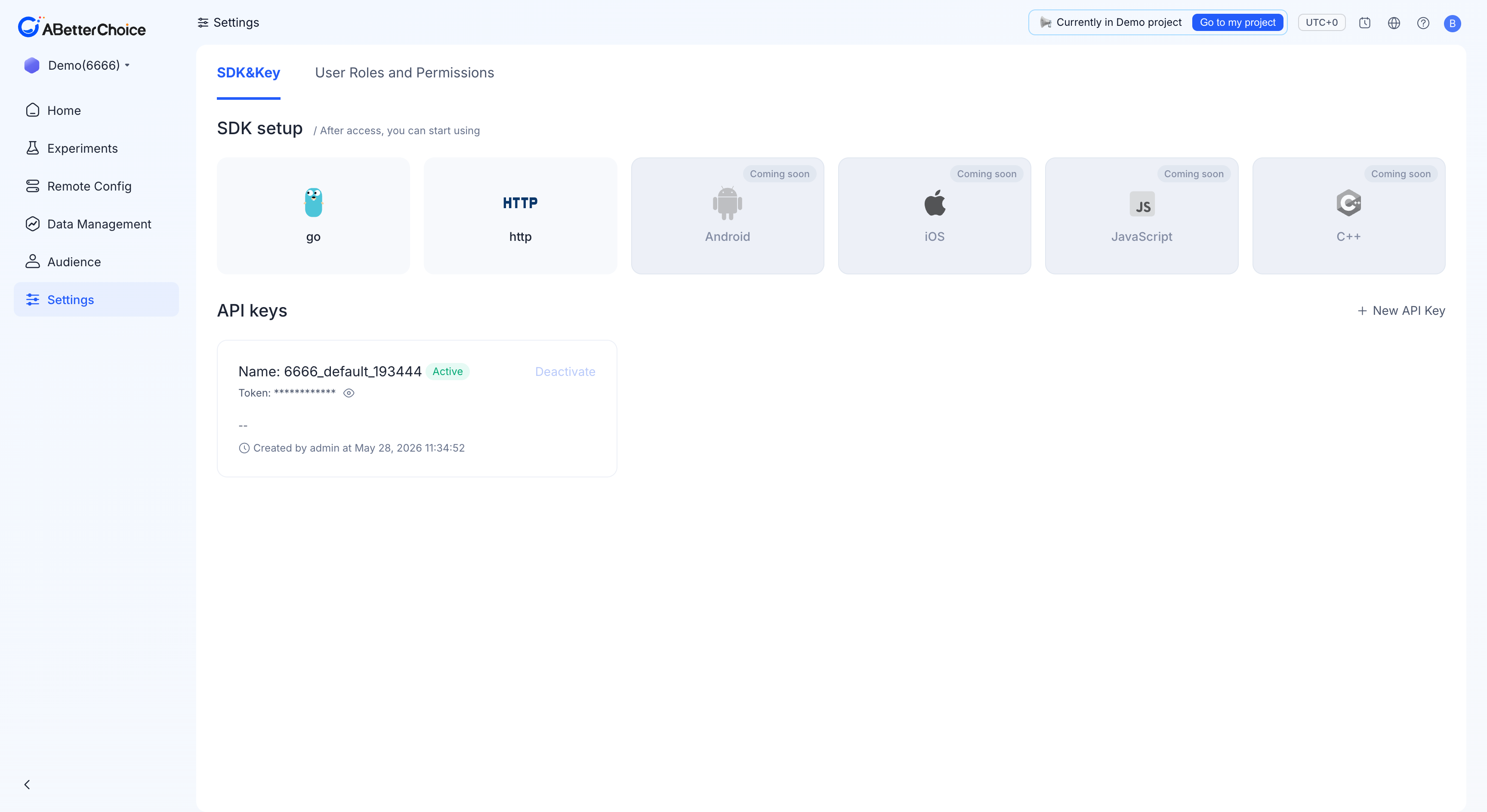Click the Android robot icon

727,203
